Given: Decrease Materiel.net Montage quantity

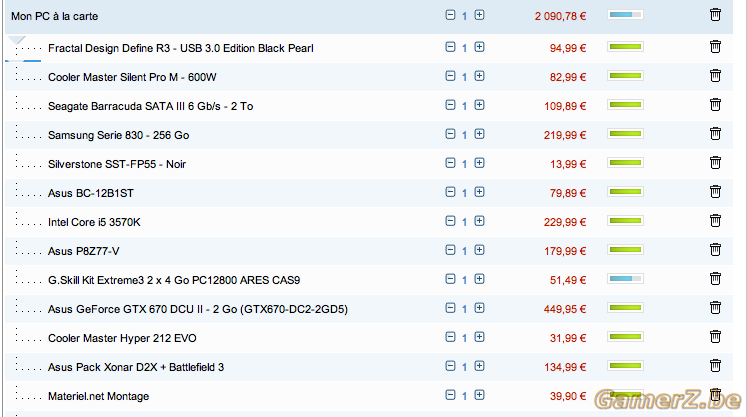Looking at the screenshot, I should point(450,395).
